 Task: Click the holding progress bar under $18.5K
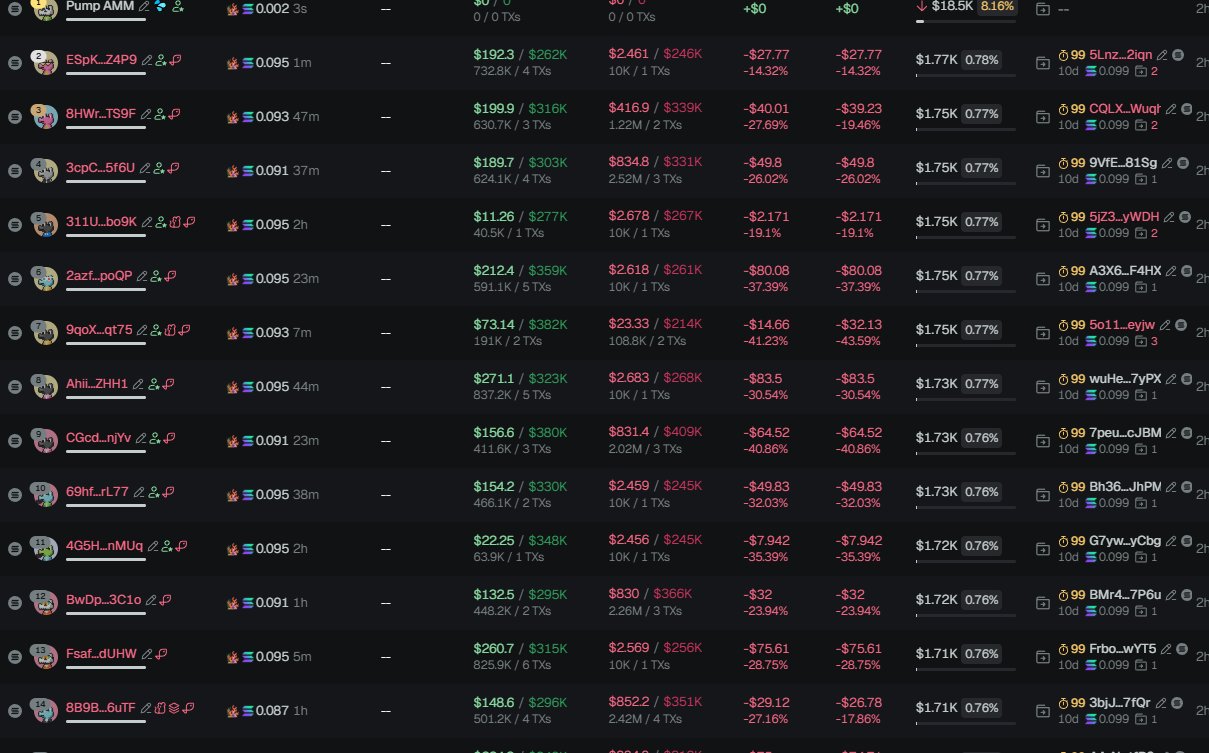point(964,20)
